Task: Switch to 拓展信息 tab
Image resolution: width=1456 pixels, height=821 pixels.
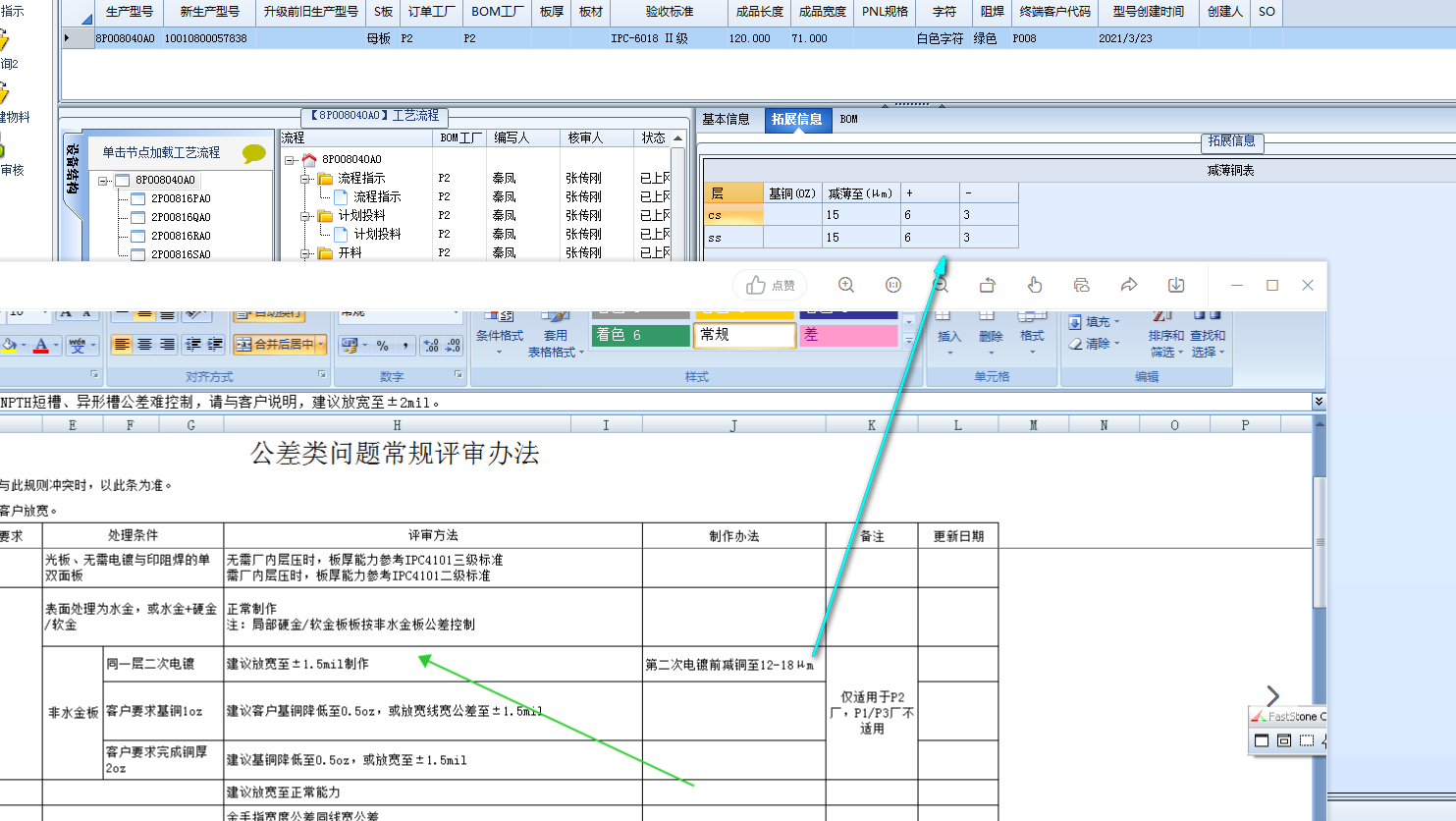Action: [x=796, y=119]
